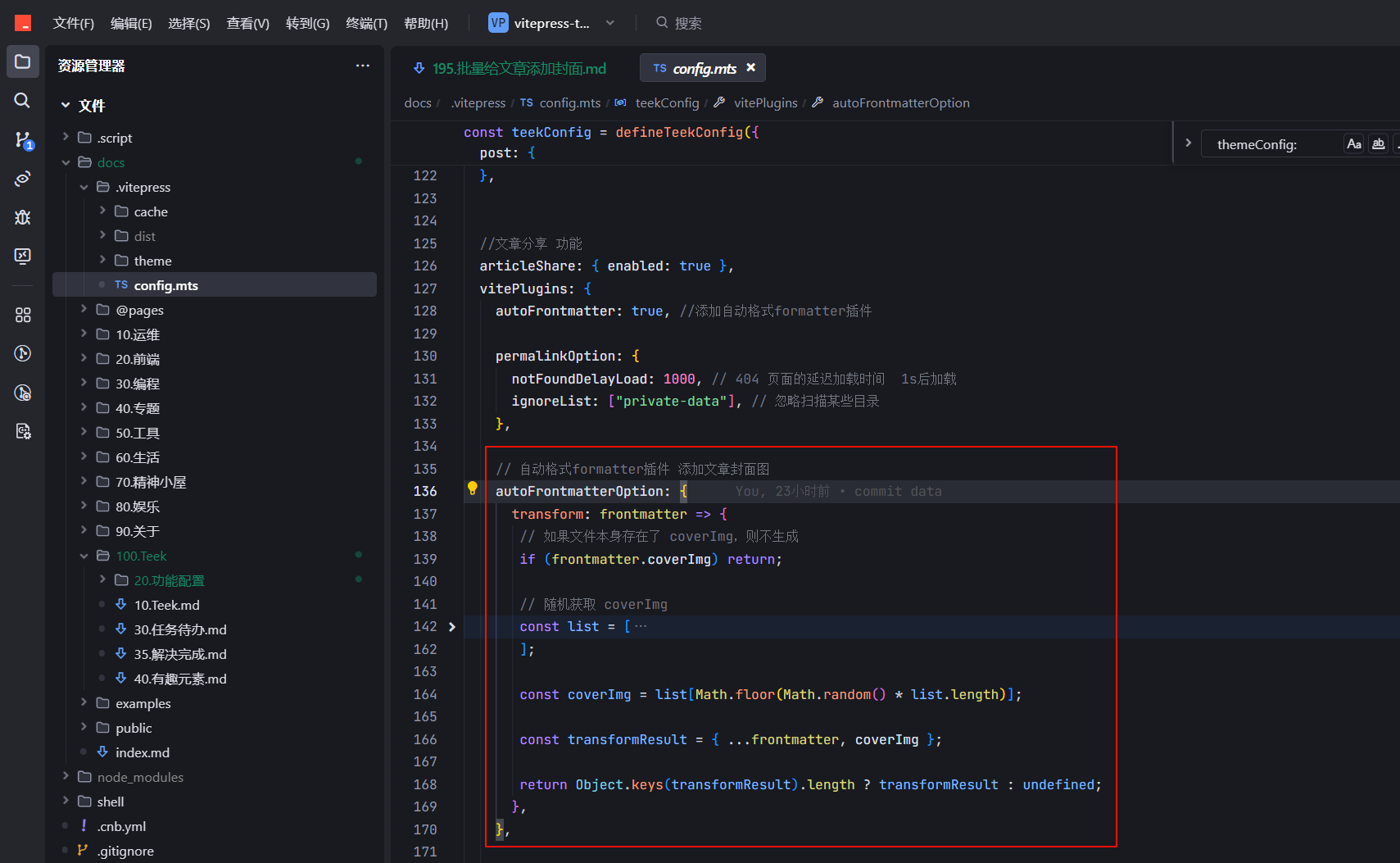Click the .gitignore git file icon
The width and height of the screenshot is (1400, 863).
[x=84, y=851]
